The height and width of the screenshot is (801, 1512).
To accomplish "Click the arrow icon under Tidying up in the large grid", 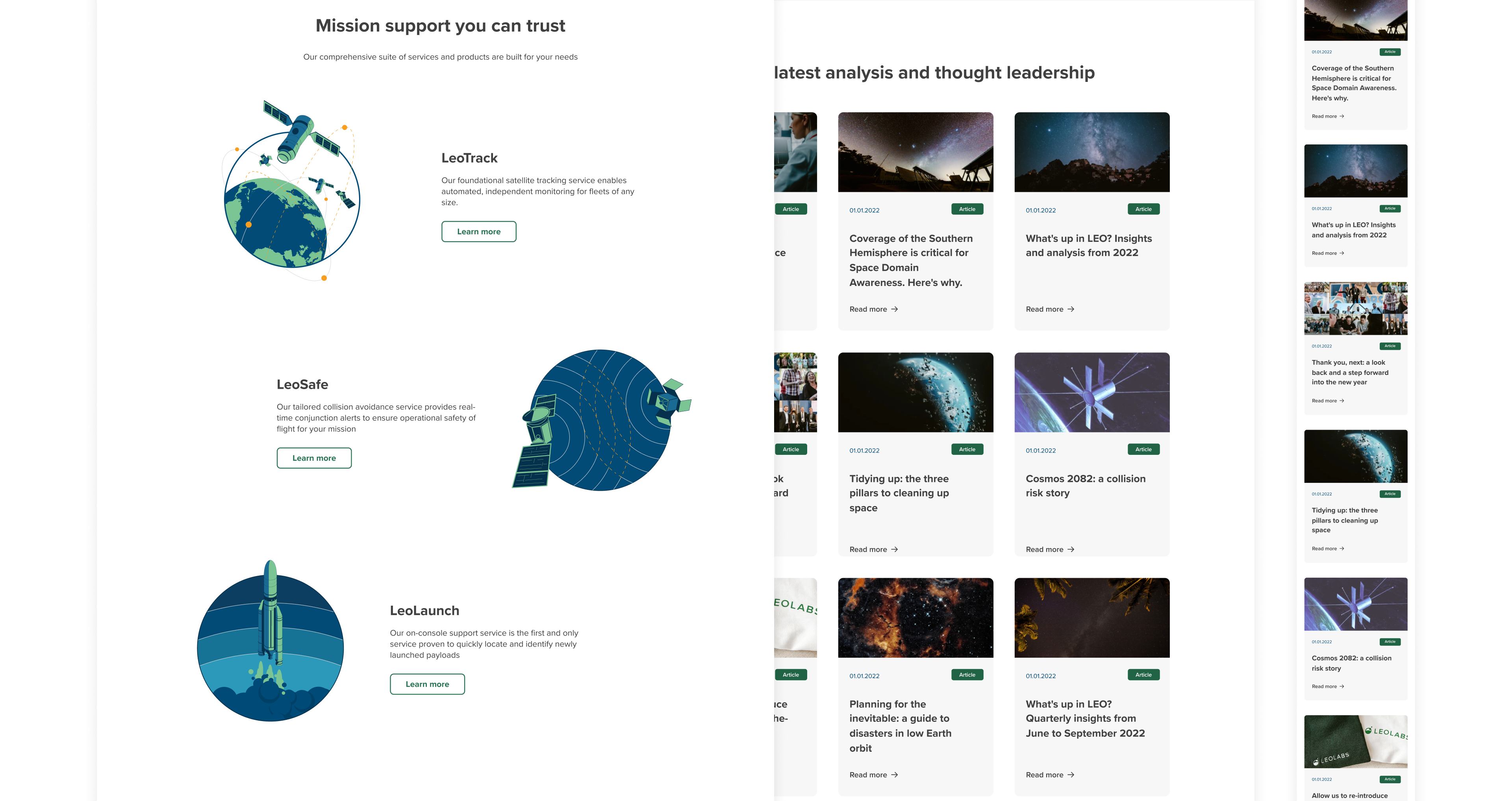I will click(x=895, y=550).
